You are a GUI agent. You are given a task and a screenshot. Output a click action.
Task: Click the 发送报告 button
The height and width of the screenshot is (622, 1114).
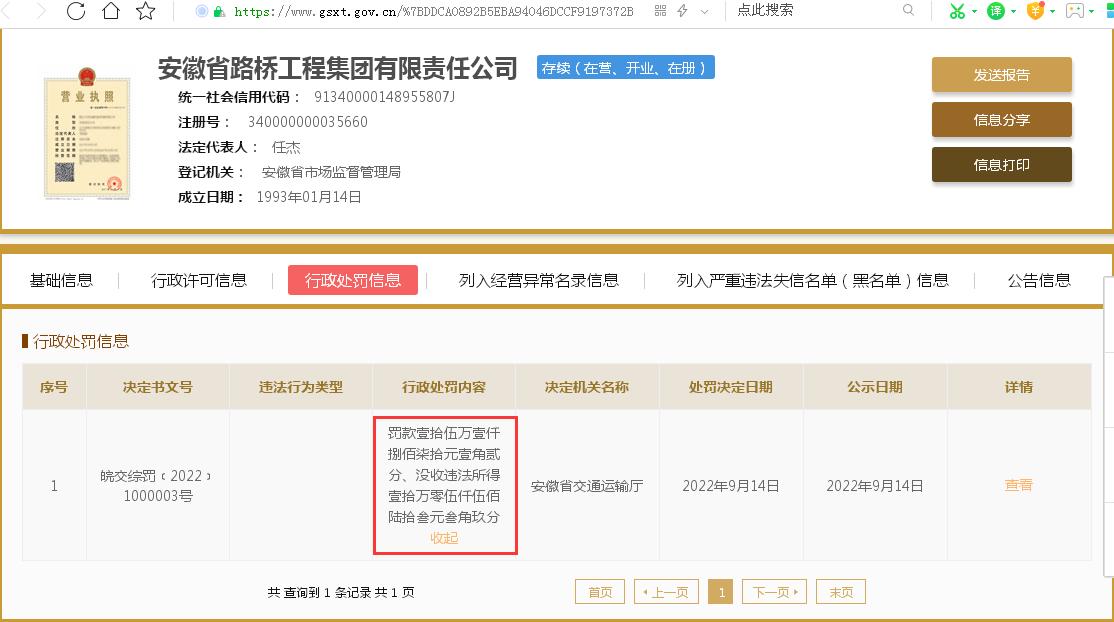[x=1001, y=74]
